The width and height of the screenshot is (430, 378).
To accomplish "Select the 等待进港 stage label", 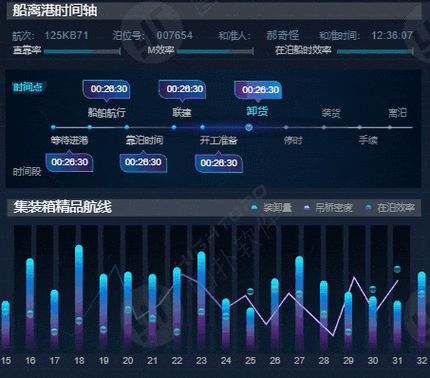I will tap(69, 140).
